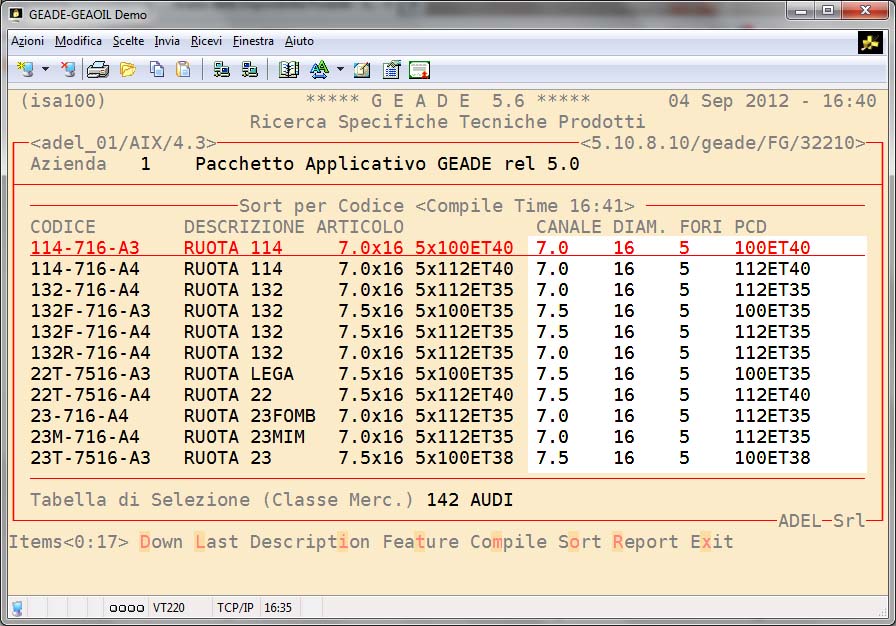Open the Modifica menu

tap(78, 41)
